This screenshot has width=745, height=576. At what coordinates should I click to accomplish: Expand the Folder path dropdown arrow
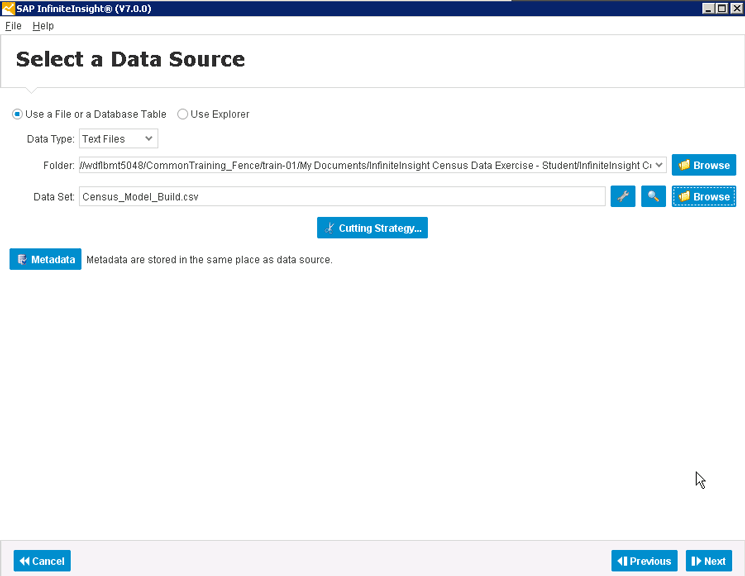(659, 165)
